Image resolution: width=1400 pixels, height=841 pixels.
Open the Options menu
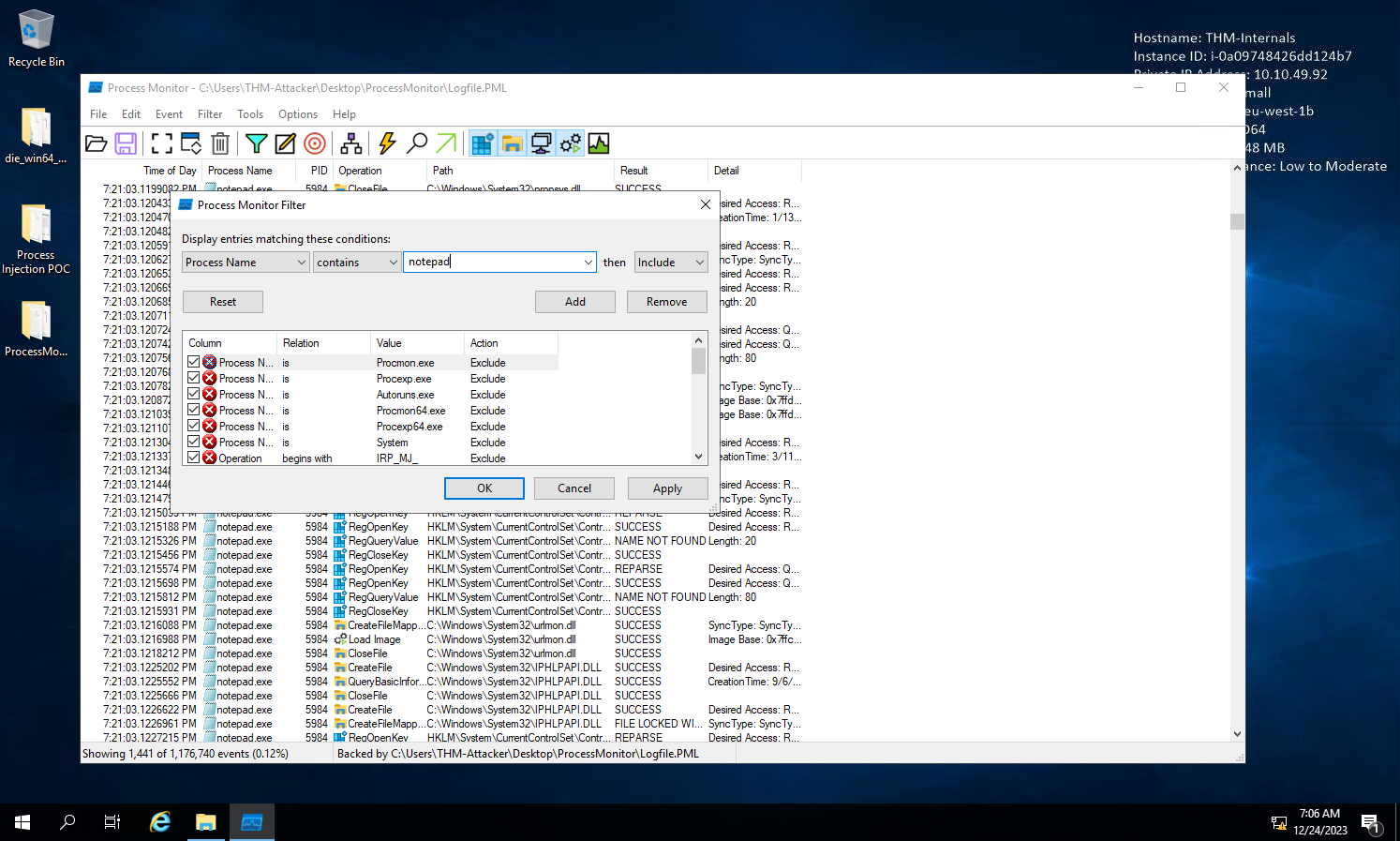click(x=298, y=114)
